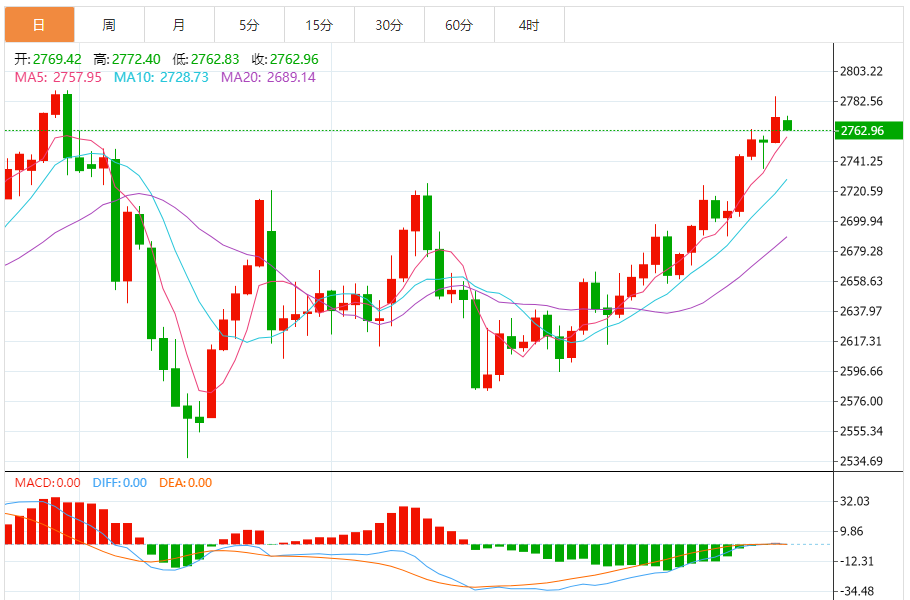Image resolution: width=910 pixels, height=600 pixels.
Task: Click the MA5: 2757.95 label
Action: 58,77
